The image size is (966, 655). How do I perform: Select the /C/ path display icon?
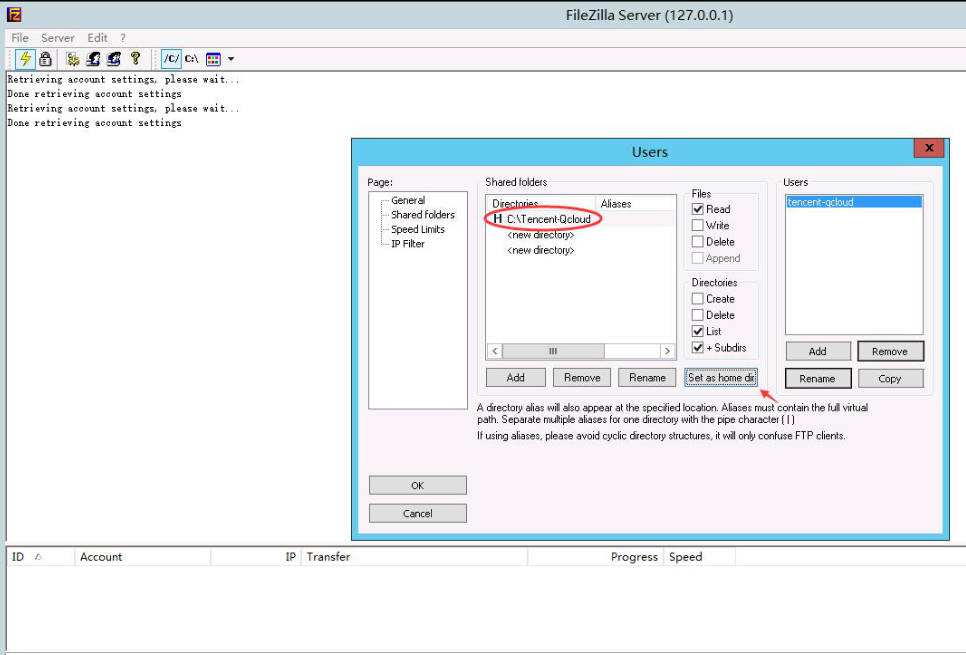click(171, 59)
